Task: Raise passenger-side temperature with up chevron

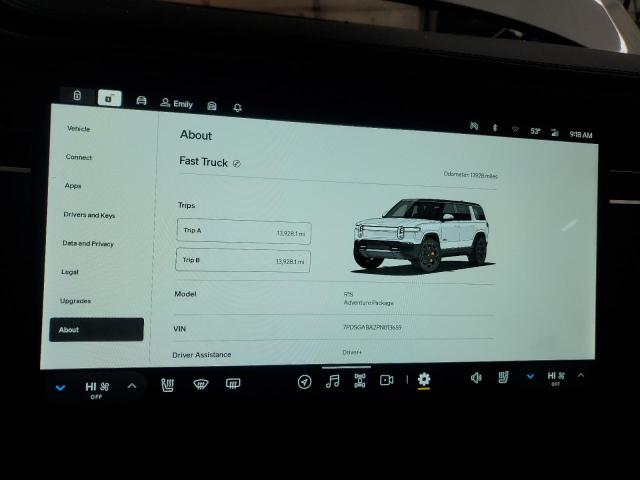Action: (x=581, y=375)
